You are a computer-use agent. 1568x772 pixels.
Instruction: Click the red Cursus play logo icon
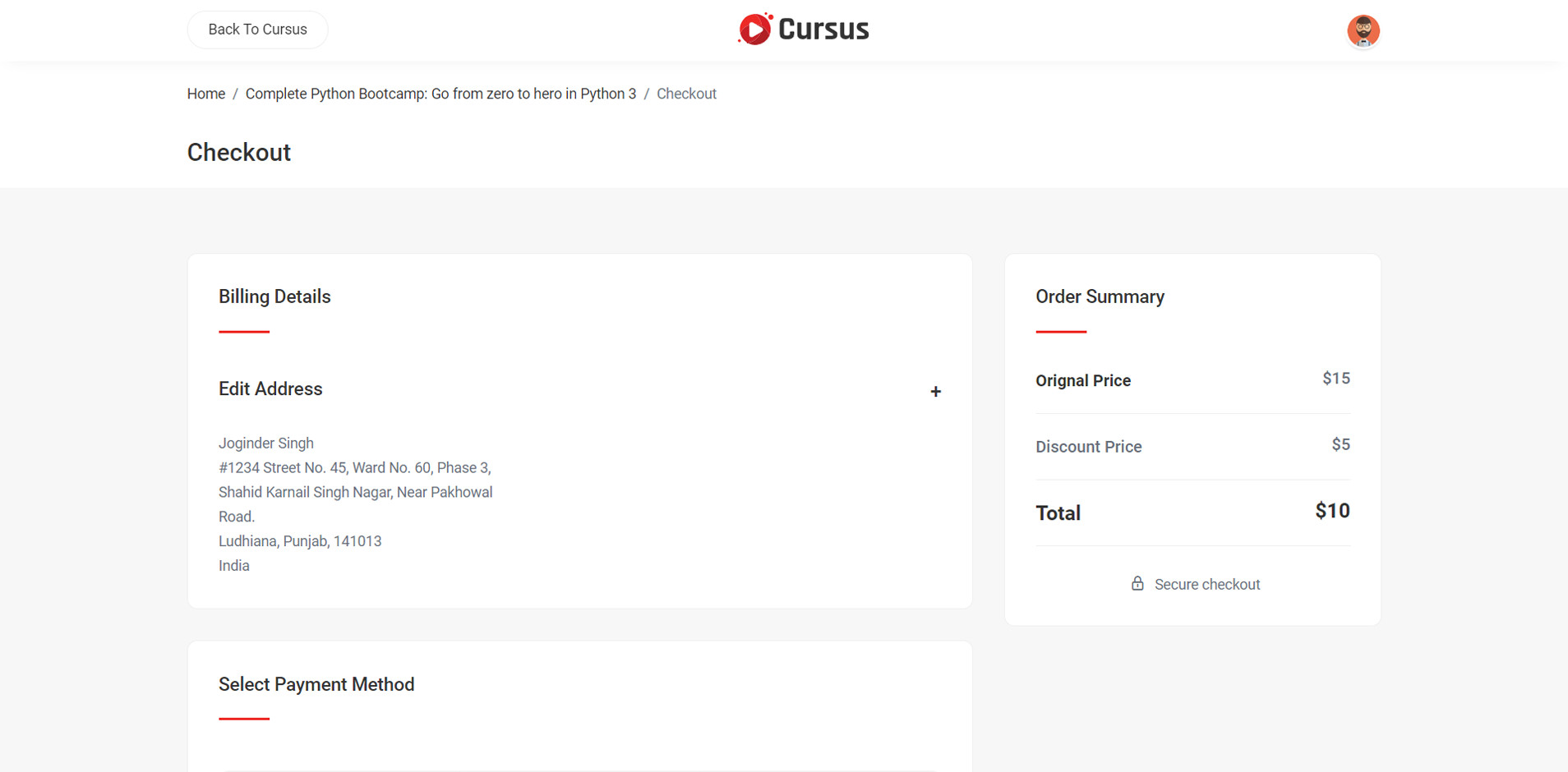[x=754, y=30]
